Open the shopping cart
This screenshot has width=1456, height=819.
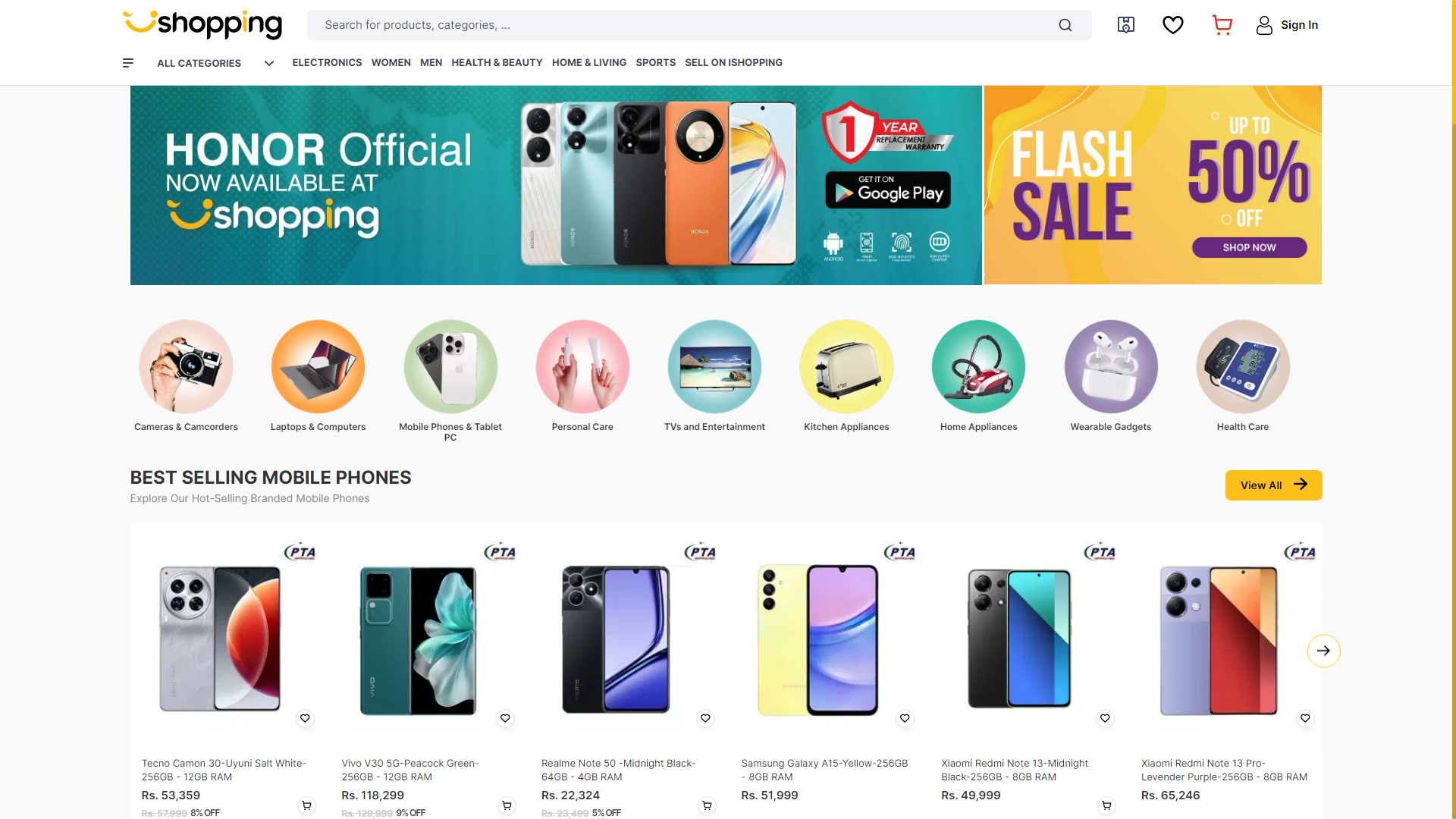pos(1221,24)
